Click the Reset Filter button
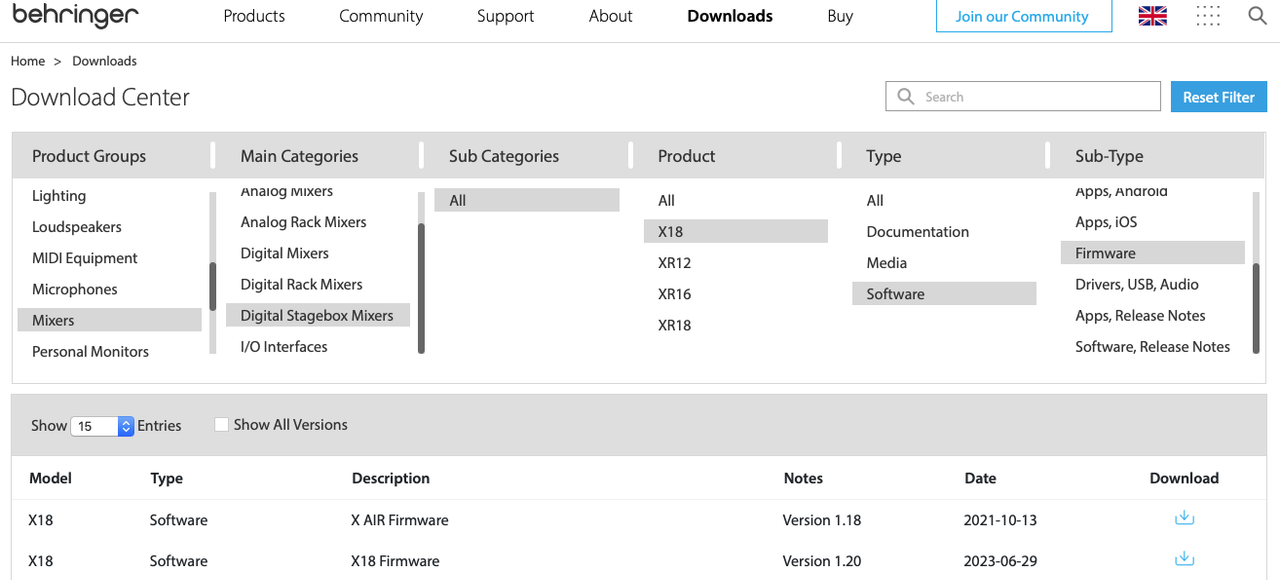Viewport: 1280px width, 580px height. (1218, 97)
